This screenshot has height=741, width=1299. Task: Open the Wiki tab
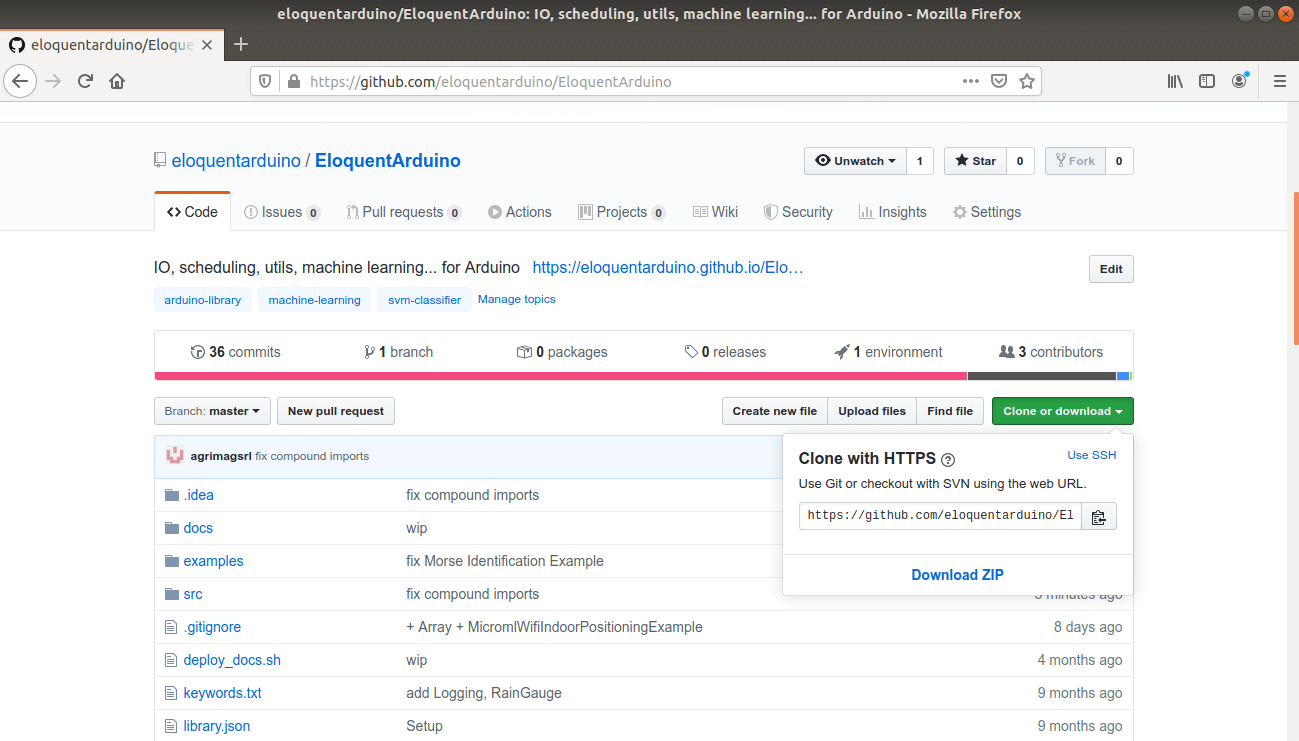click(x=715, y=212)
